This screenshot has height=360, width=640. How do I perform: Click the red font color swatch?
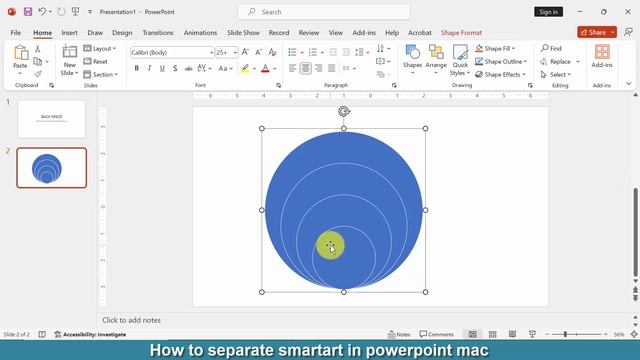coord(265,69)
